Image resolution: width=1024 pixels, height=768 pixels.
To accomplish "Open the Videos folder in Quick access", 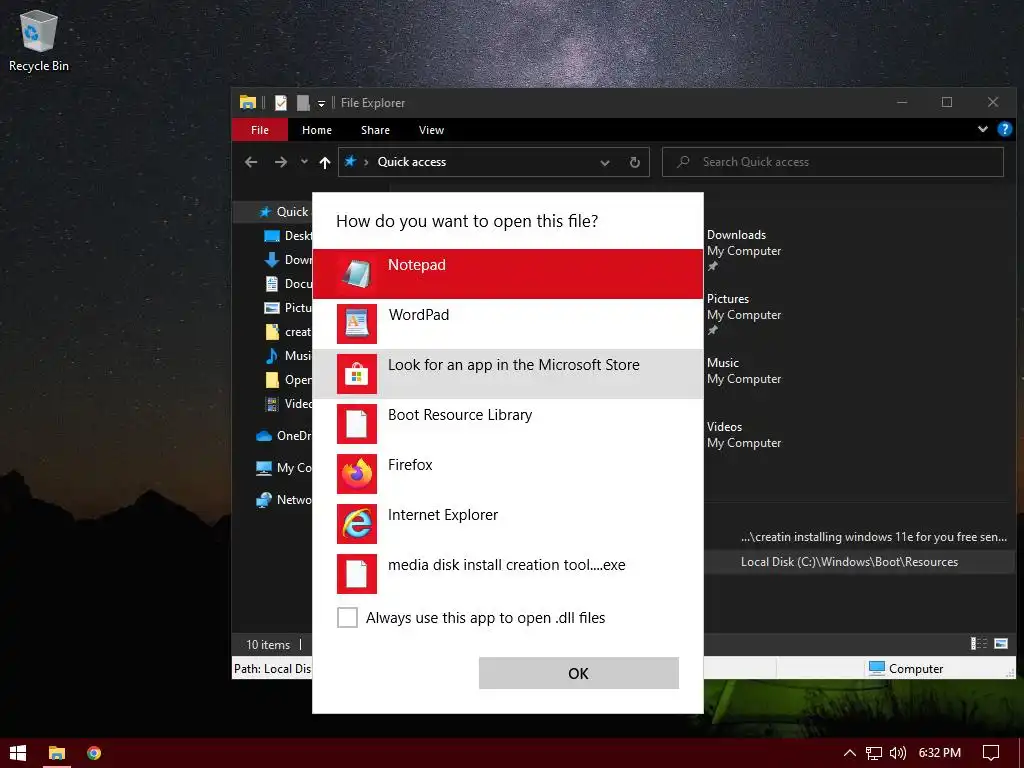I will point(744,434).
